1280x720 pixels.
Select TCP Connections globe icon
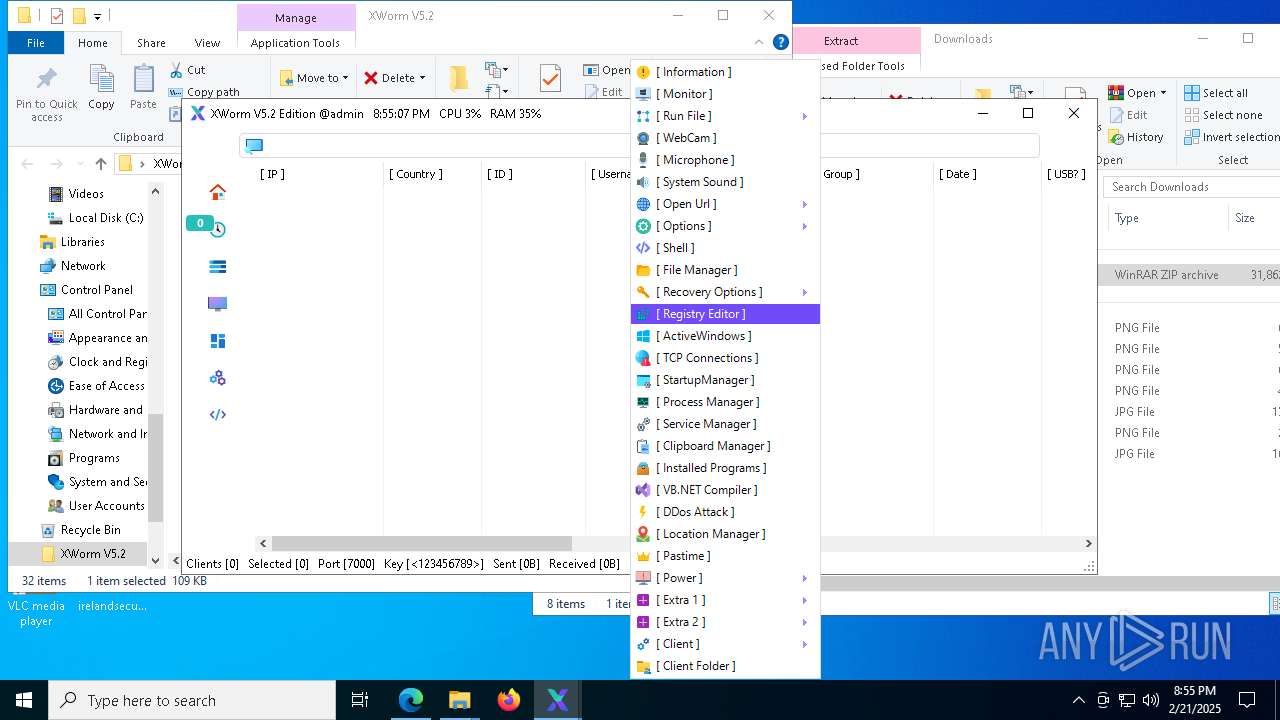[x=643, y=358]
